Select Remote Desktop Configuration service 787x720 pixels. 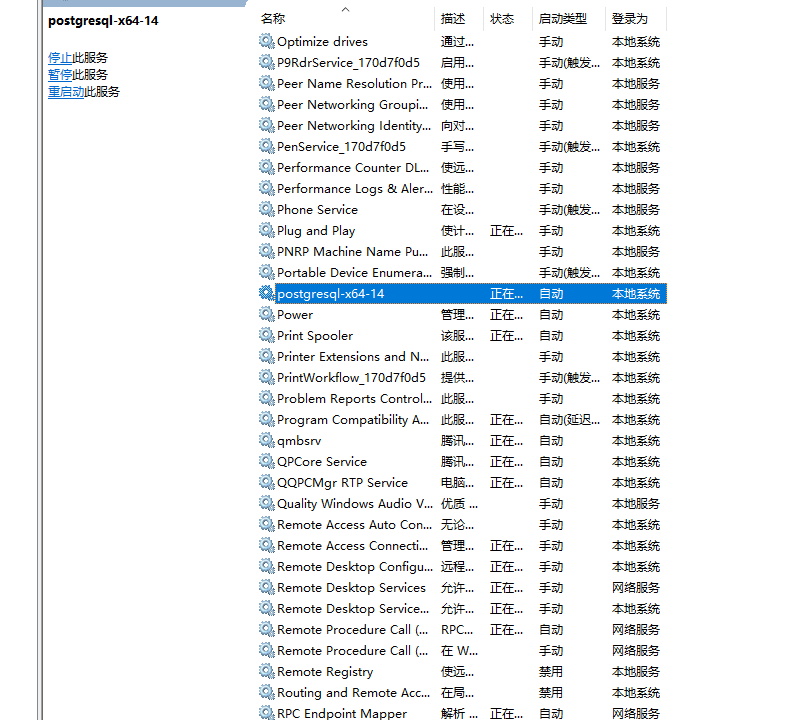click(355, 567)
